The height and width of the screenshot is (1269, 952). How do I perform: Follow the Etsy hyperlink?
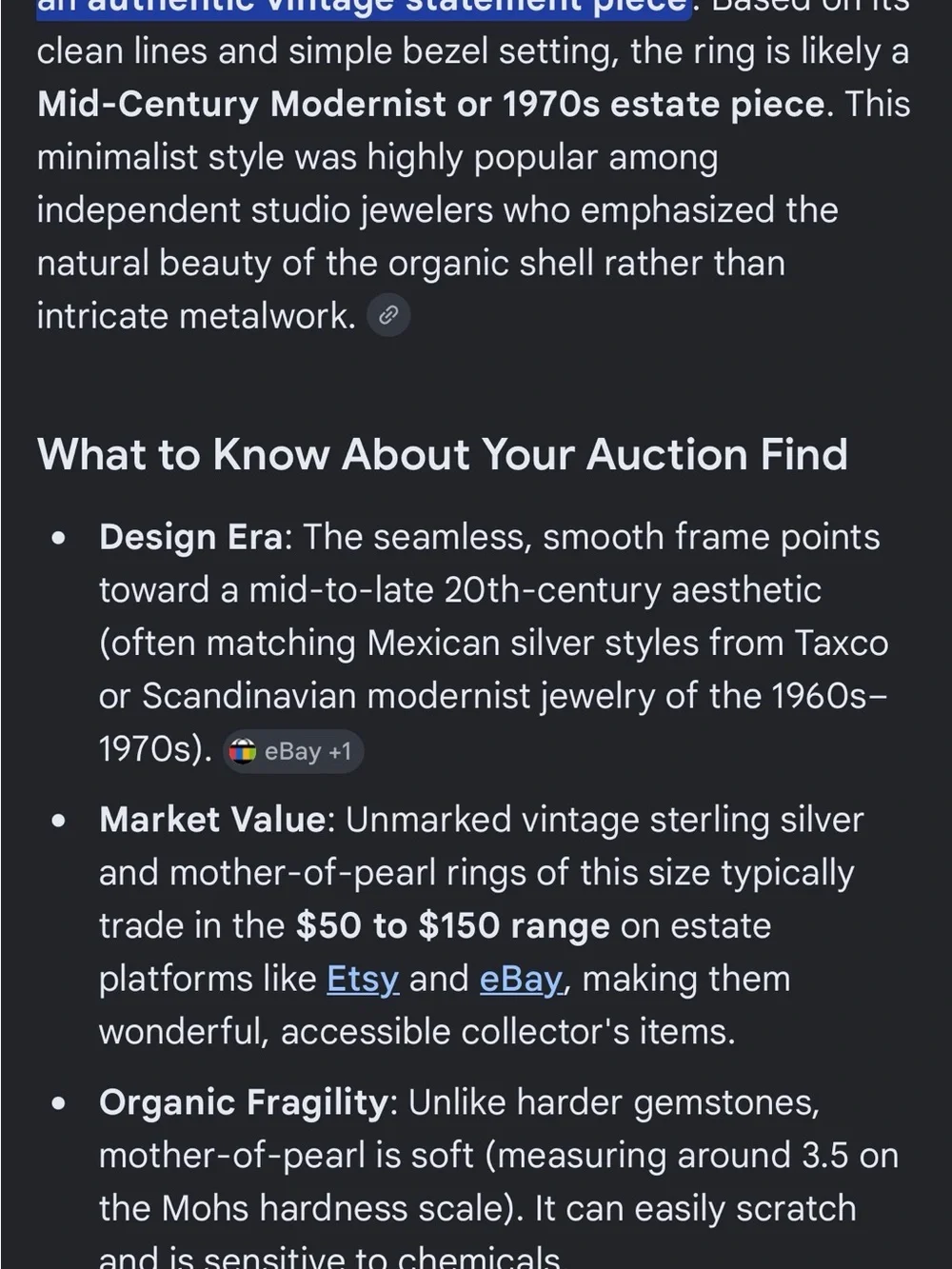pyautogui.click(x=362, y=979)
